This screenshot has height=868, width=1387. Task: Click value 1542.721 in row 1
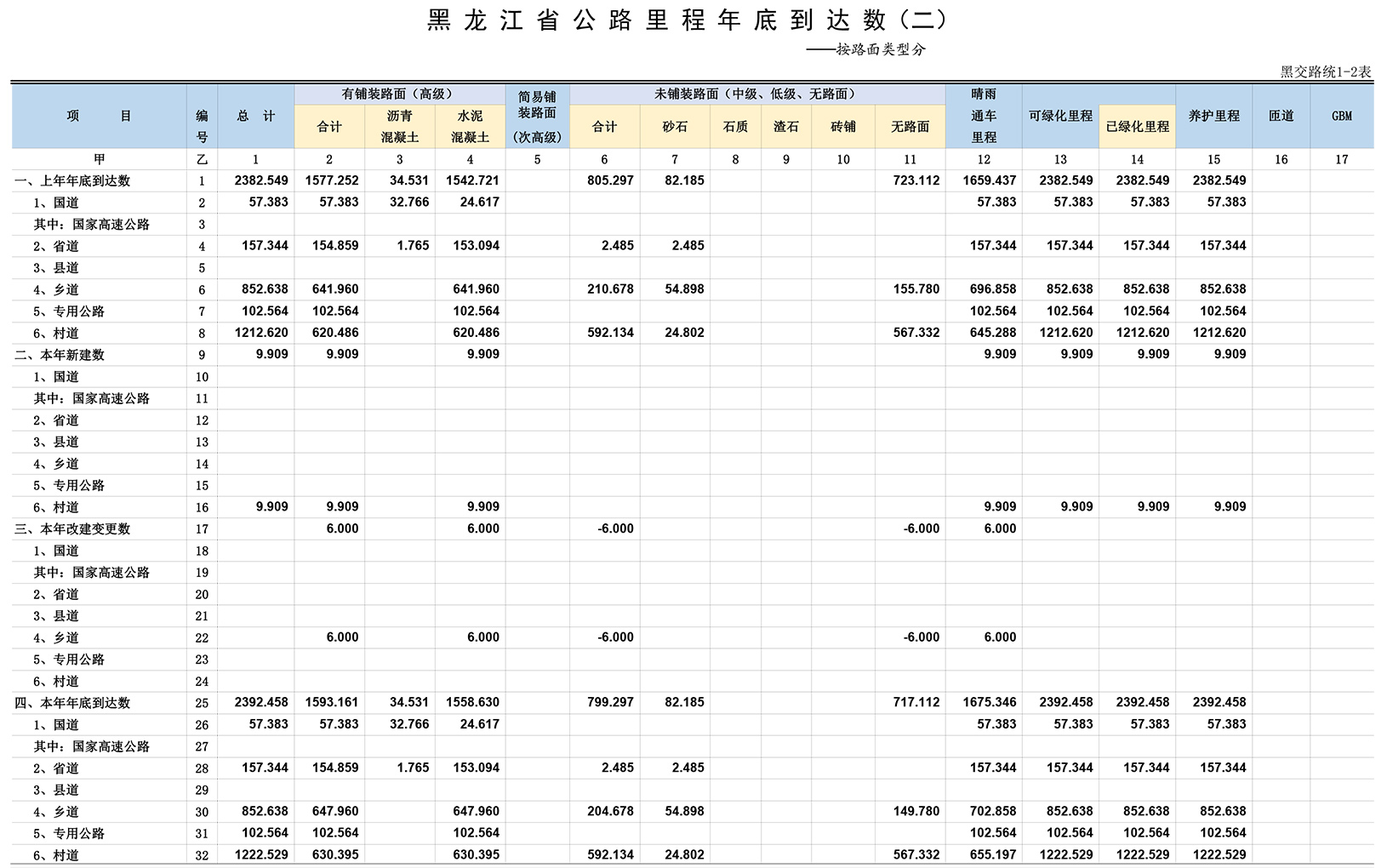point(472,180)
